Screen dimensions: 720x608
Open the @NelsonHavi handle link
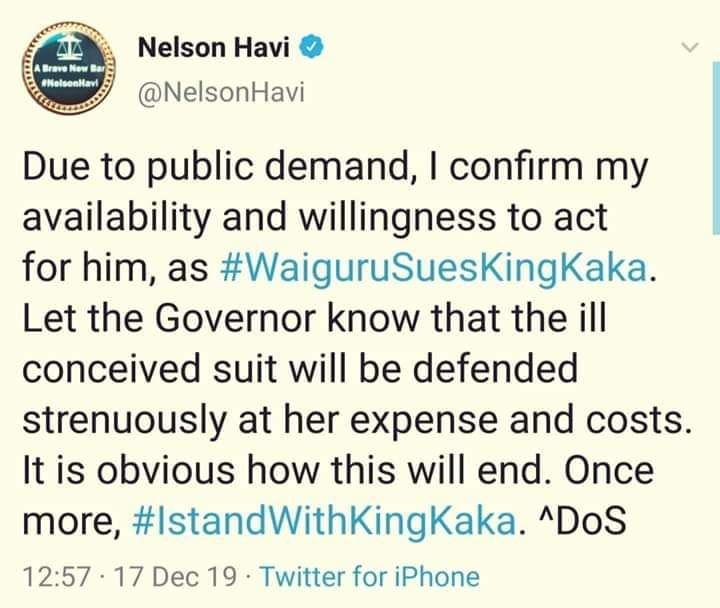coord(221,93)
